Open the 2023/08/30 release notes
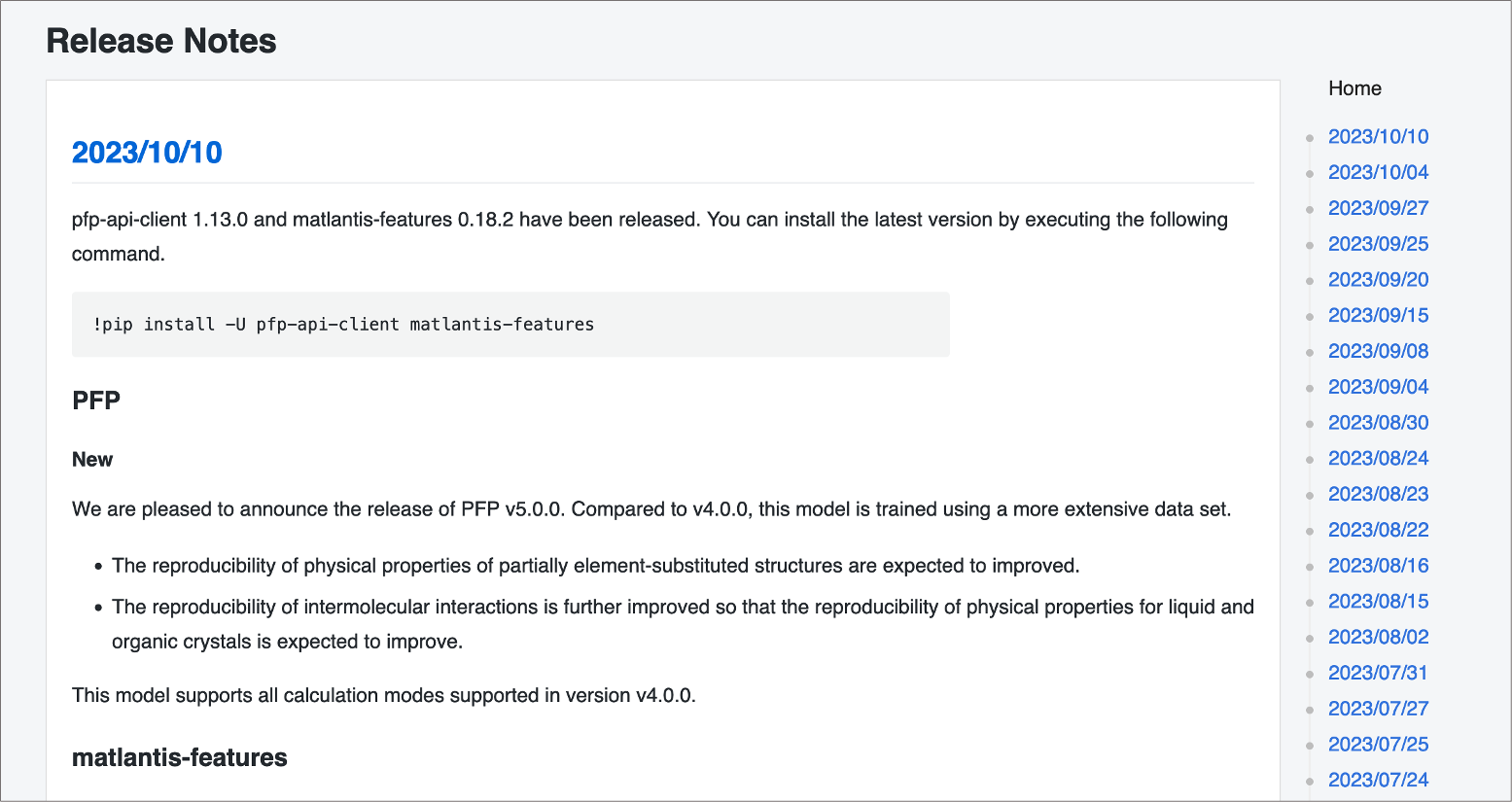 click(x=1378, y=423)
